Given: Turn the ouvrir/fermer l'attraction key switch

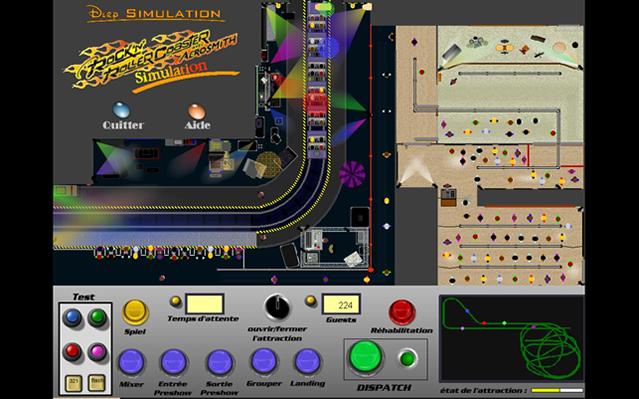Looking at the screenshot, I should pos(277,307).
